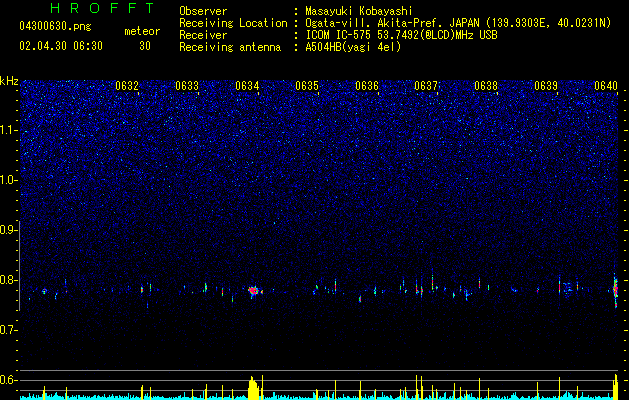Click the strong meteor echo at 0640
This screenshot has width=629, height=400.
[615, 290]
